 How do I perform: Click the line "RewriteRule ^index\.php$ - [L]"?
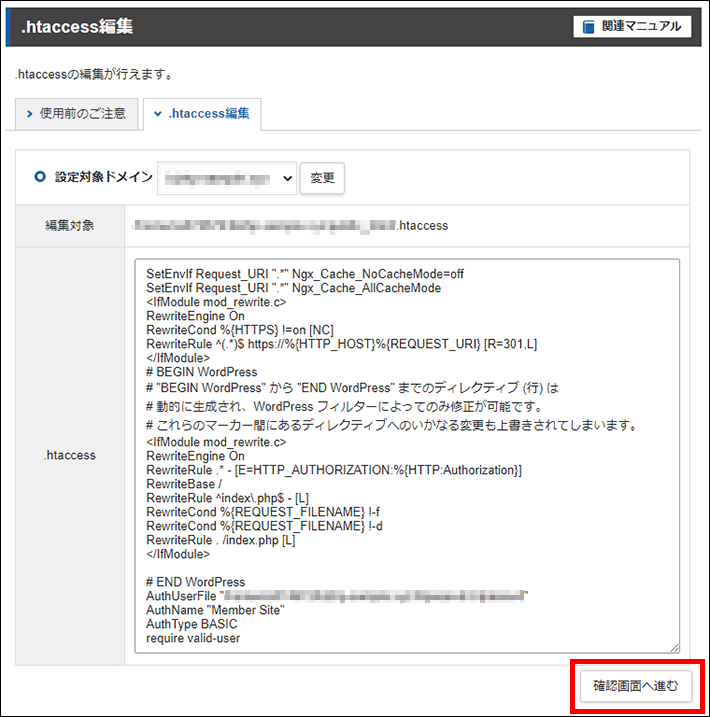pyautogui.click(x=227, y=498)
